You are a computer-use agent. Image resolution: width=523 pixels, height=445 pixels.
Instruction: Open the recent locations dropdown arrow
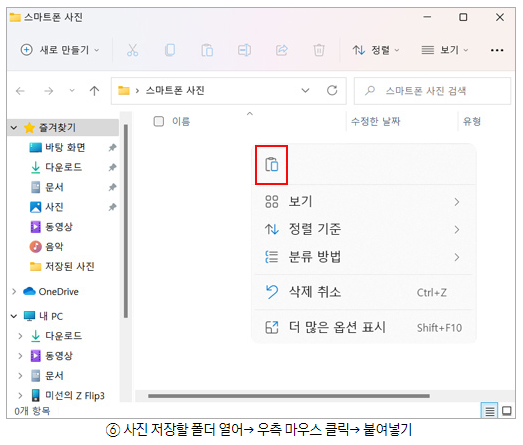[x=72, y=90]
